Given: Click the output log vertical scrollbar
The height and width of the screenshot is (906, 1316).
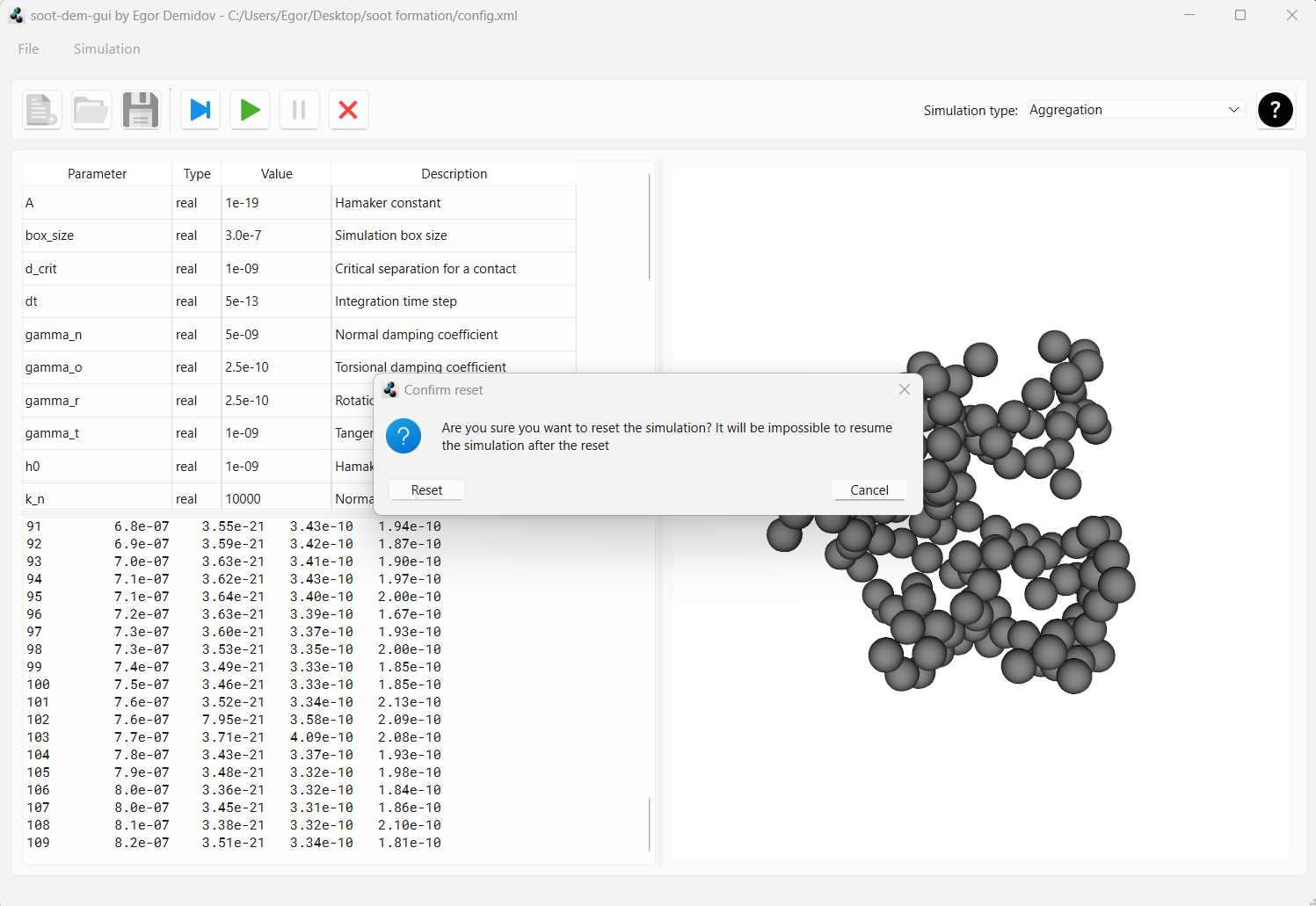Looking at the screenshot, I should pyautogui.click(x=650, y=824).
